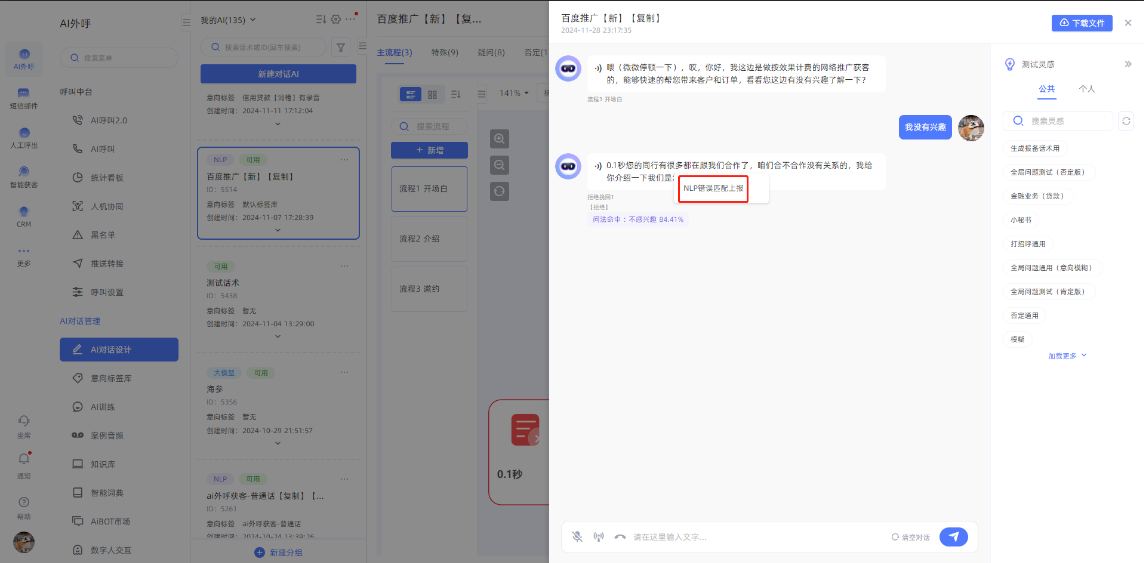Open the 141% zoom level dropdown
The image size is (1144, 563).
pyautogui.click(x=514, y=93)
